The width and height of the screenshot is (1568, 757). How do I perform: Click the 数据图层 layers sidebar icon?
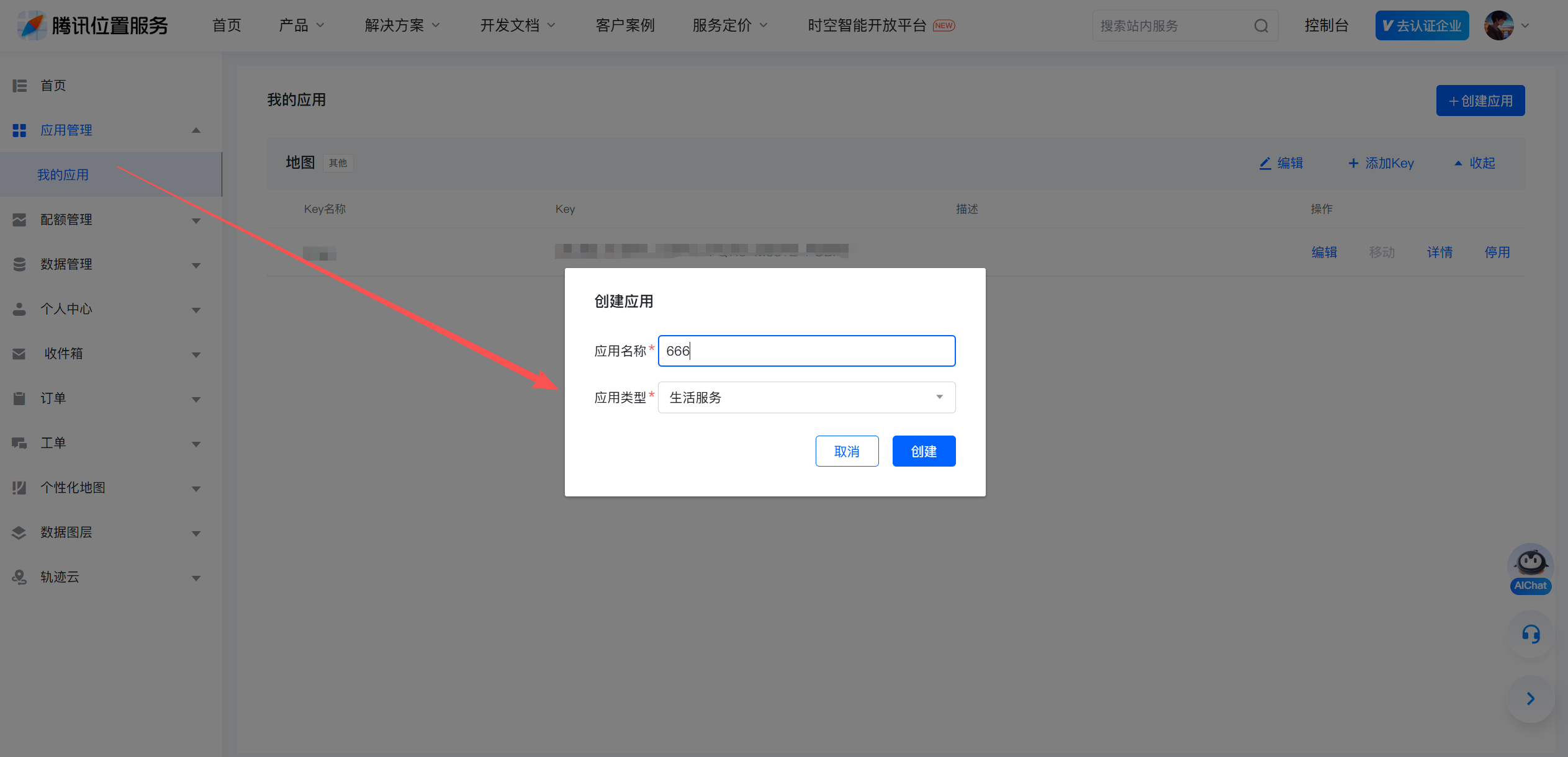click(19, 532)
